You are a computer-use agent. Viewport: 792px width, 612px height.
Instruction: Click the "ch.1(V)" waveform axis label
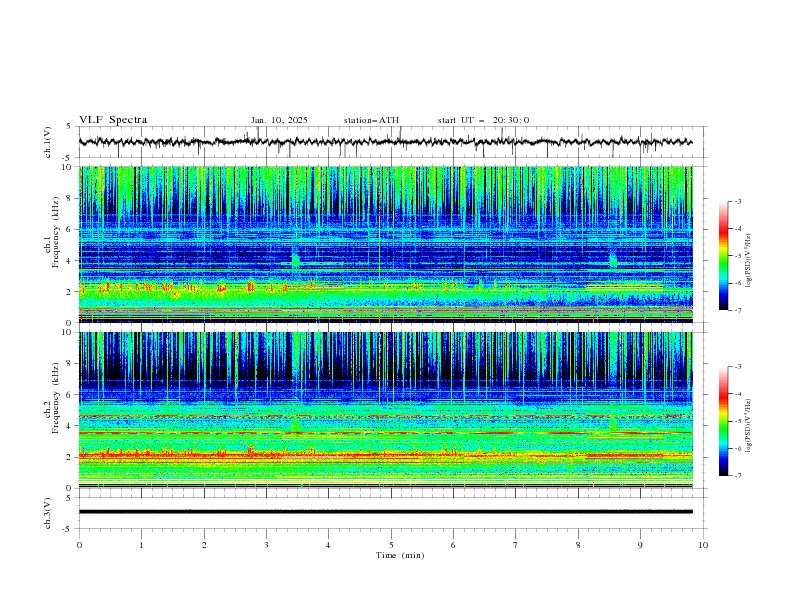[x=48, y=142]
